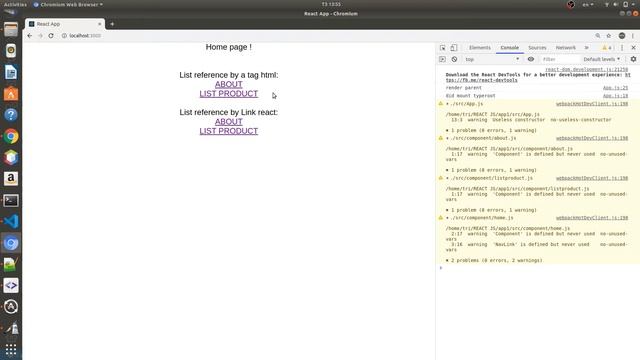
Task: Open Amazon from the dock
Action: click(11, 179)
